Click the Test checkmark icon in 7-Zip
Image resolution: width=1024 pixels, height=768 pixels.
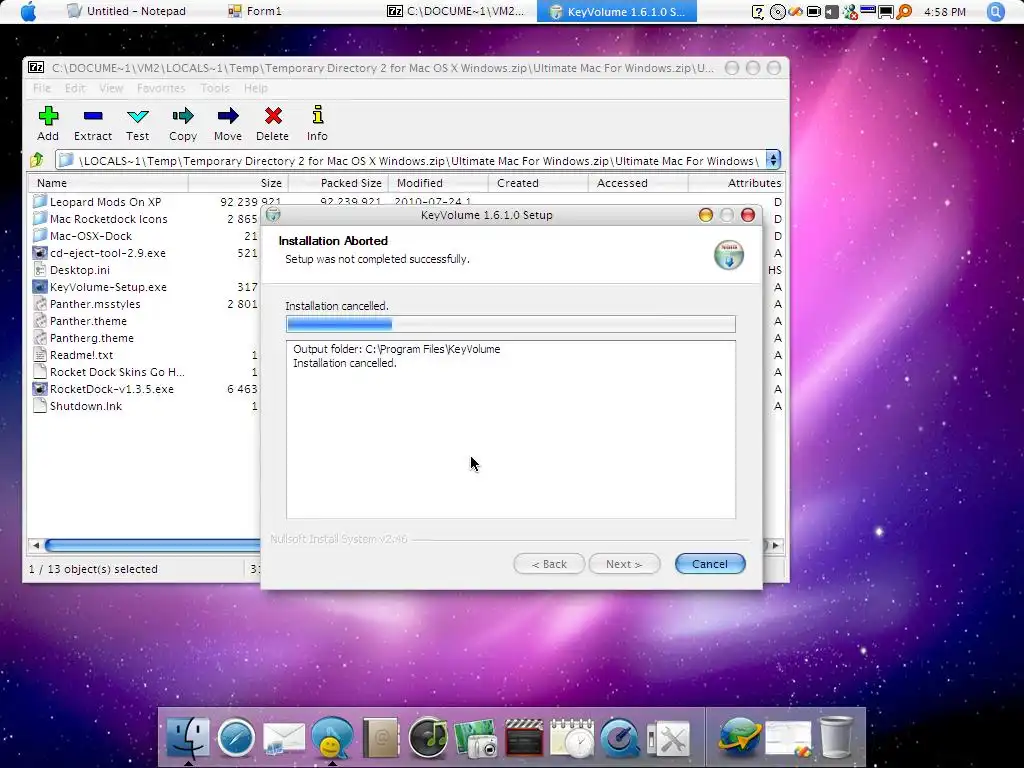pyautogui.click(x=138, y=116)
